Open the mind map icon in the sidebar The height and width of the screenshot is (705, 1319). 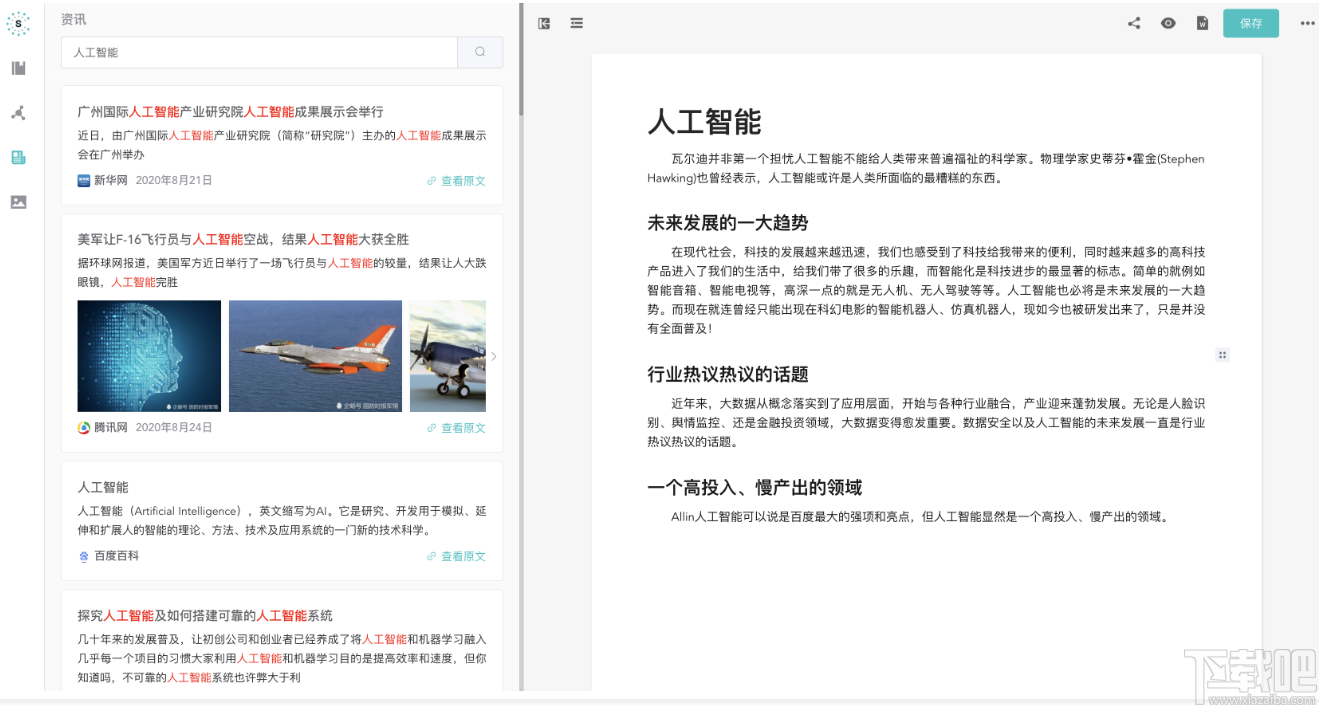pyautogui.click(x=17, y=112)
